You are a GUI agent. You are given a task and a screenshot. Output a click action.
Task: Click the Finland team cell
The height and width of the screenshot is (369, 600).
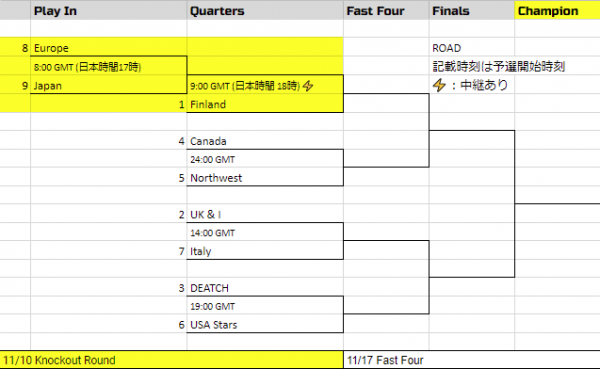(x=265, y=103)
